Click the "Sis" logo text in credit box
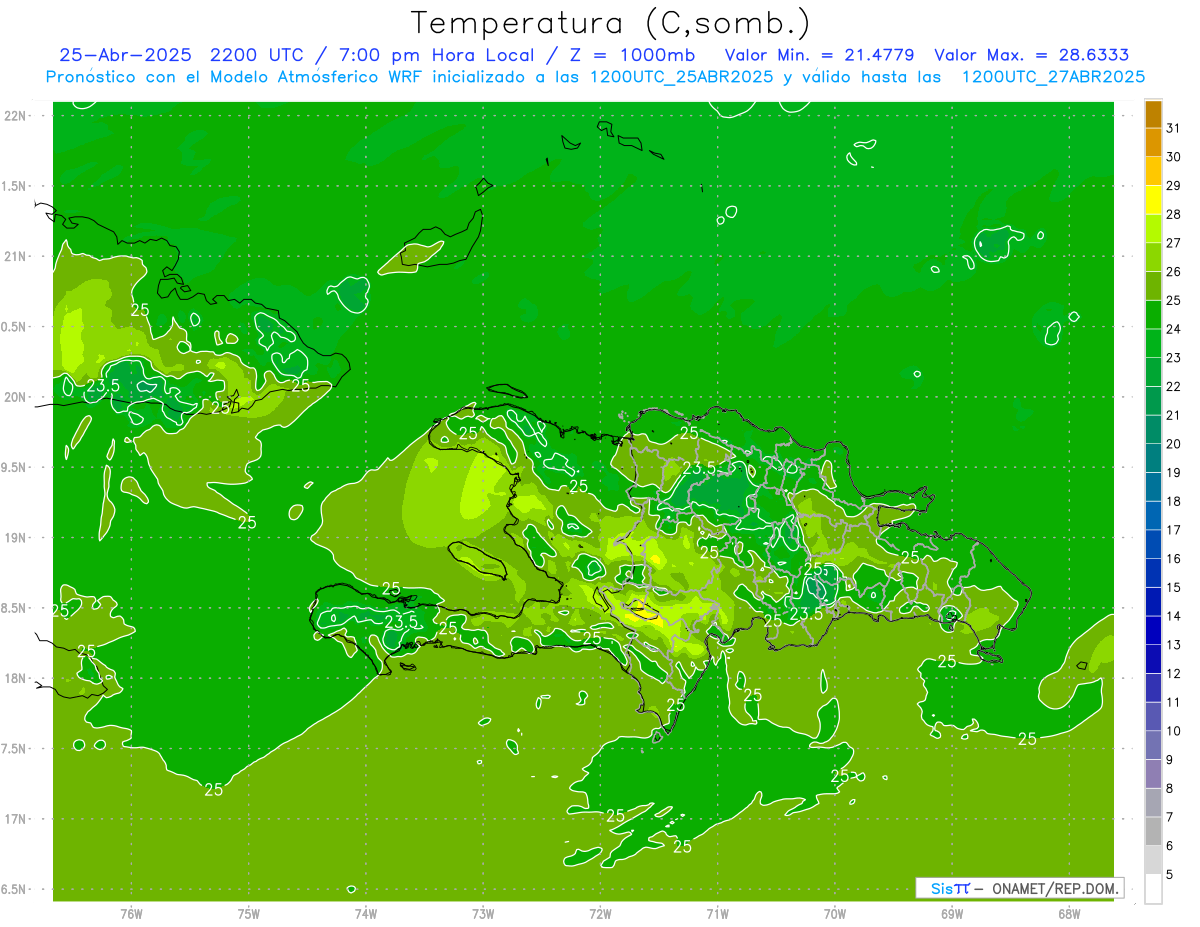 [942, 888]
